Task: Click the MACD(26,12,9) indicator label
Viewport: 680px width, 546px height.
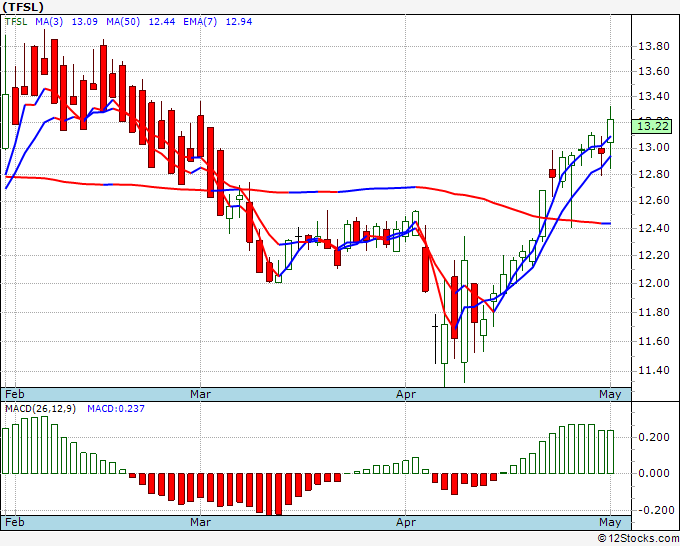Action: point(40,409)
